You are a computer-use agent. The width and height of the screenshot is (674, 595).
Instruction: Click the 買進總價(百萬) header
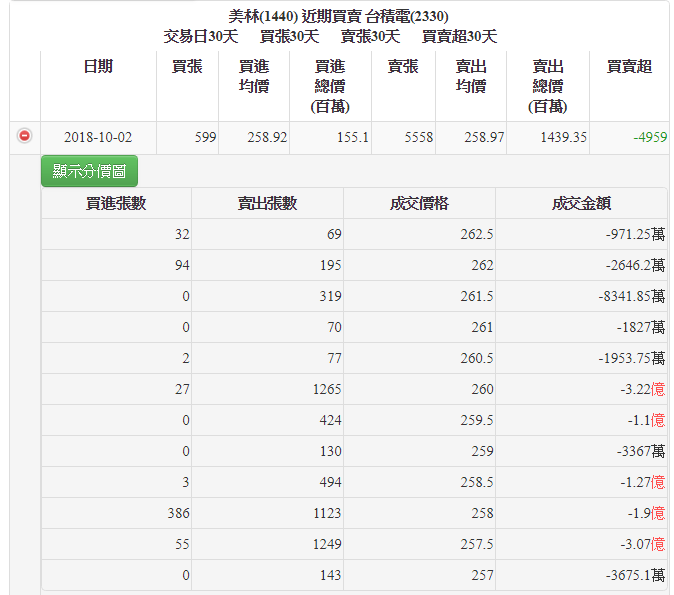330,86
